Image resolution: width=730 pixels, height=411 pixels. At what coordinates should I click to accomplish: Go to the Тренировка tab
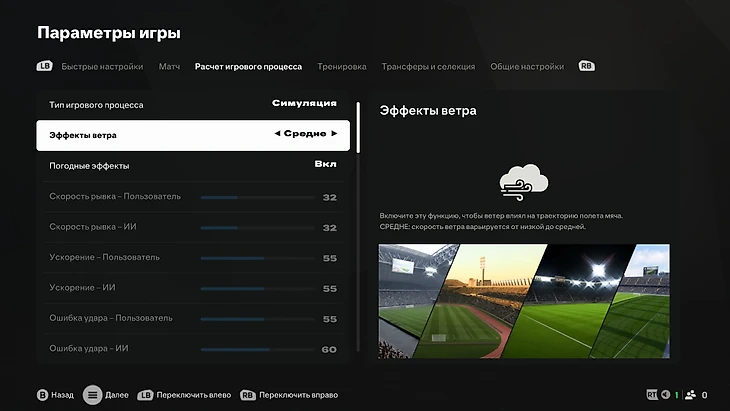pyautogui.click(x=342, y=67)
